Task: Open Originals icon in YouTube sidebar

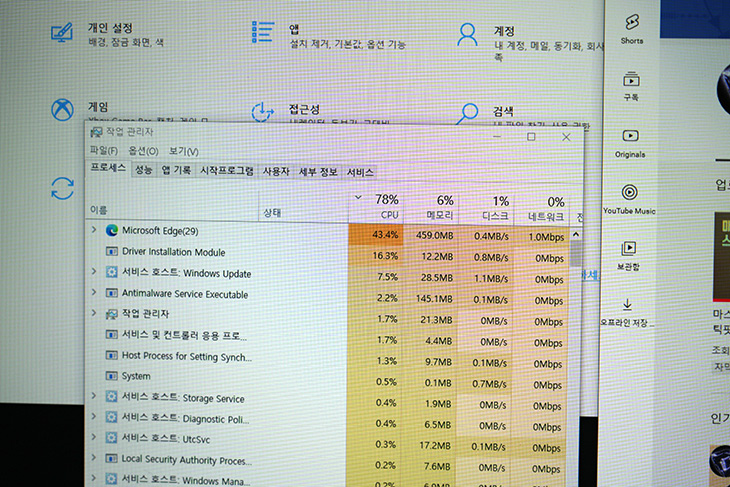Action: point(630,136)
